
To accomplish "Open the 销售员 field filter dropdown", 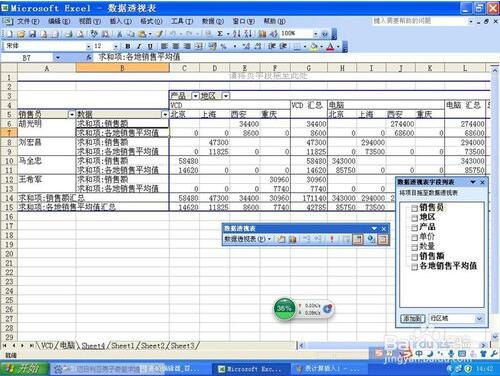I will pos(72,115).
